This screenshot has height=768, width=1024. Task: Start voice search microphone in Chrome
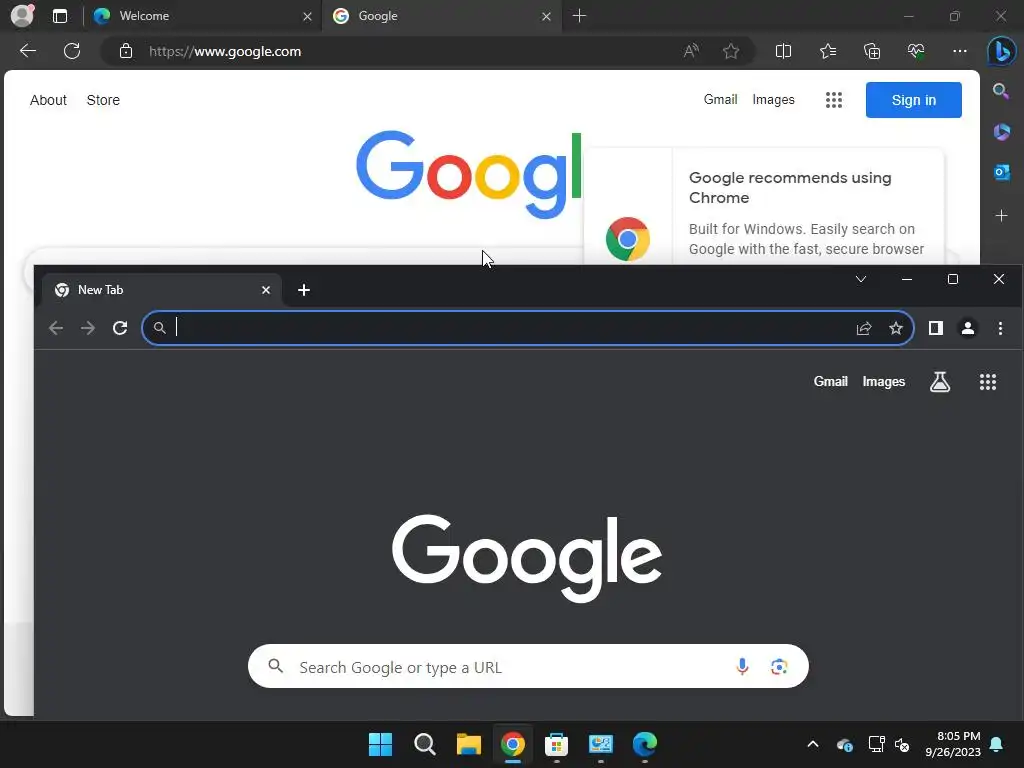tap(742, 666)
